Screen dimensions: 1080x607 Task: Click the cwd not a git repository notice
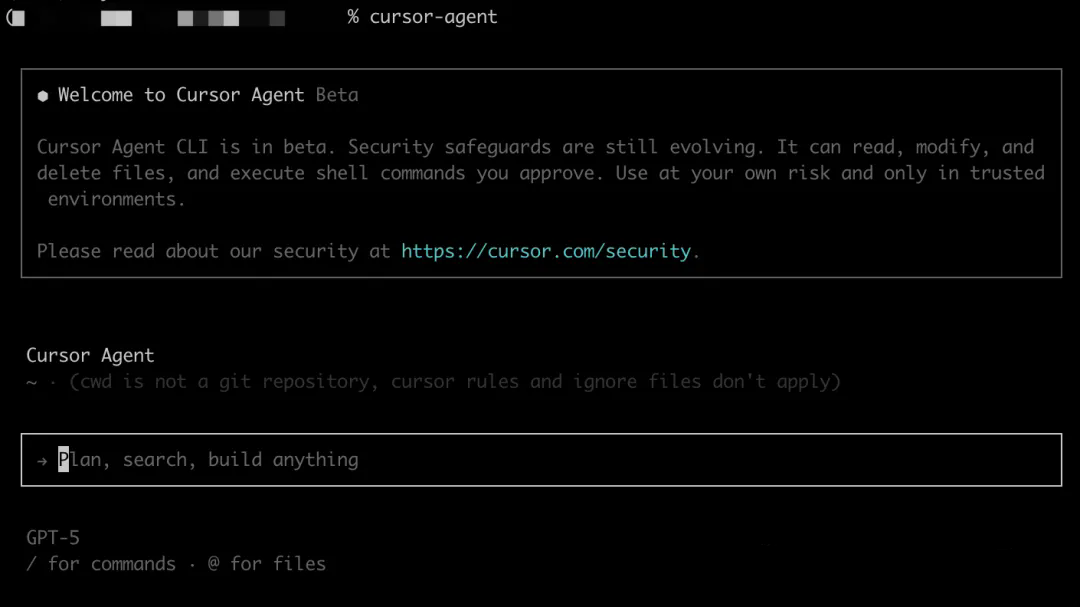[455, 382]
